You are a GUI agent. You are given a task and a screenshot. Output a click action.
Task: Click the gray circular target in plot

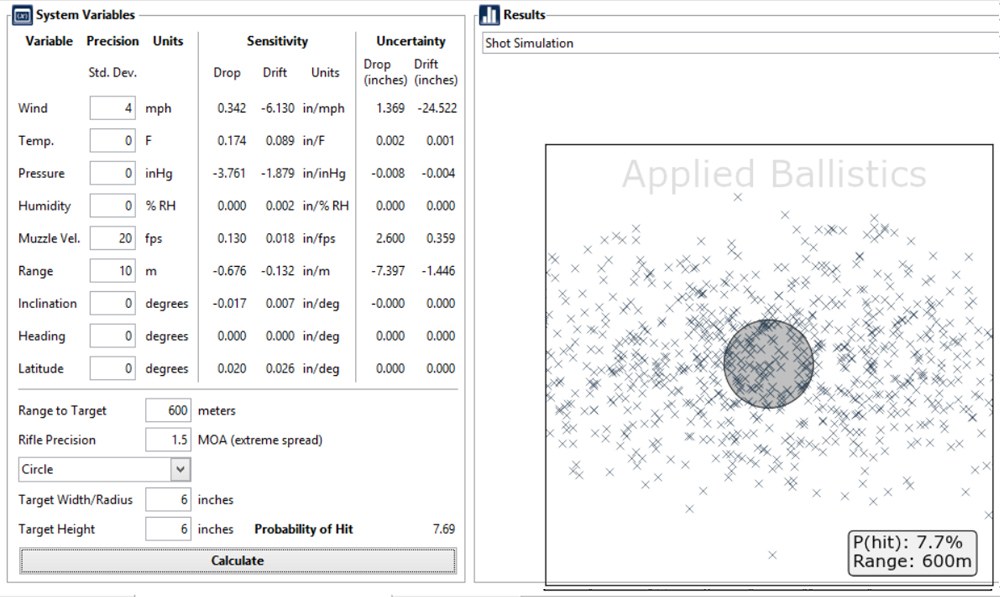pos(768,364)
